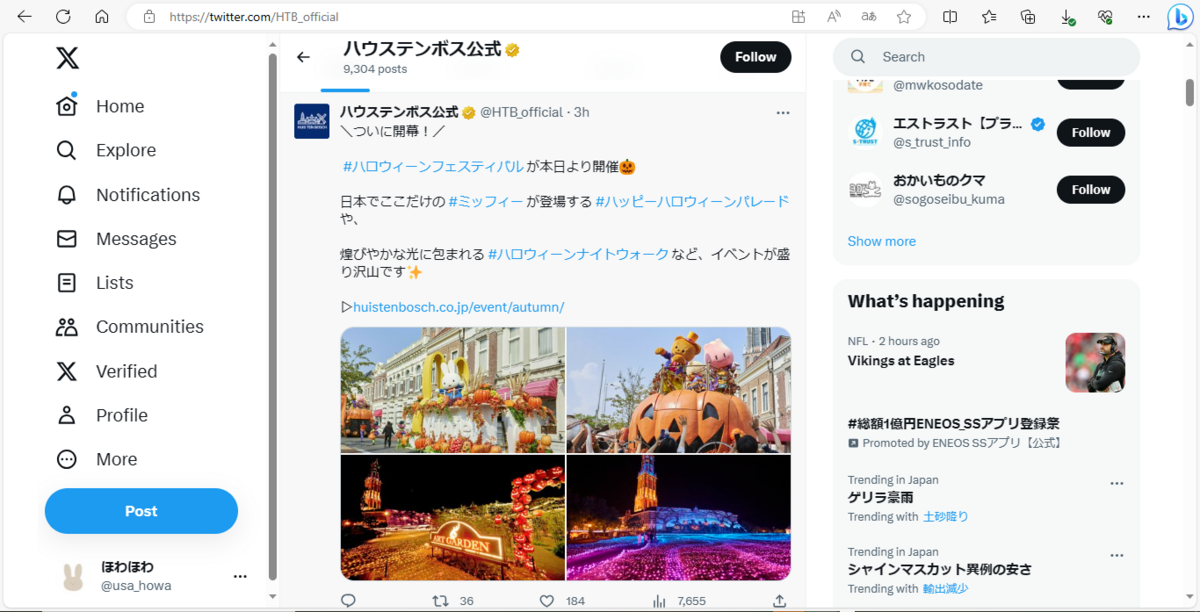Open Communities in sidebar
Viewport: 1200px width, 612px height.
(x=130, y=327)
